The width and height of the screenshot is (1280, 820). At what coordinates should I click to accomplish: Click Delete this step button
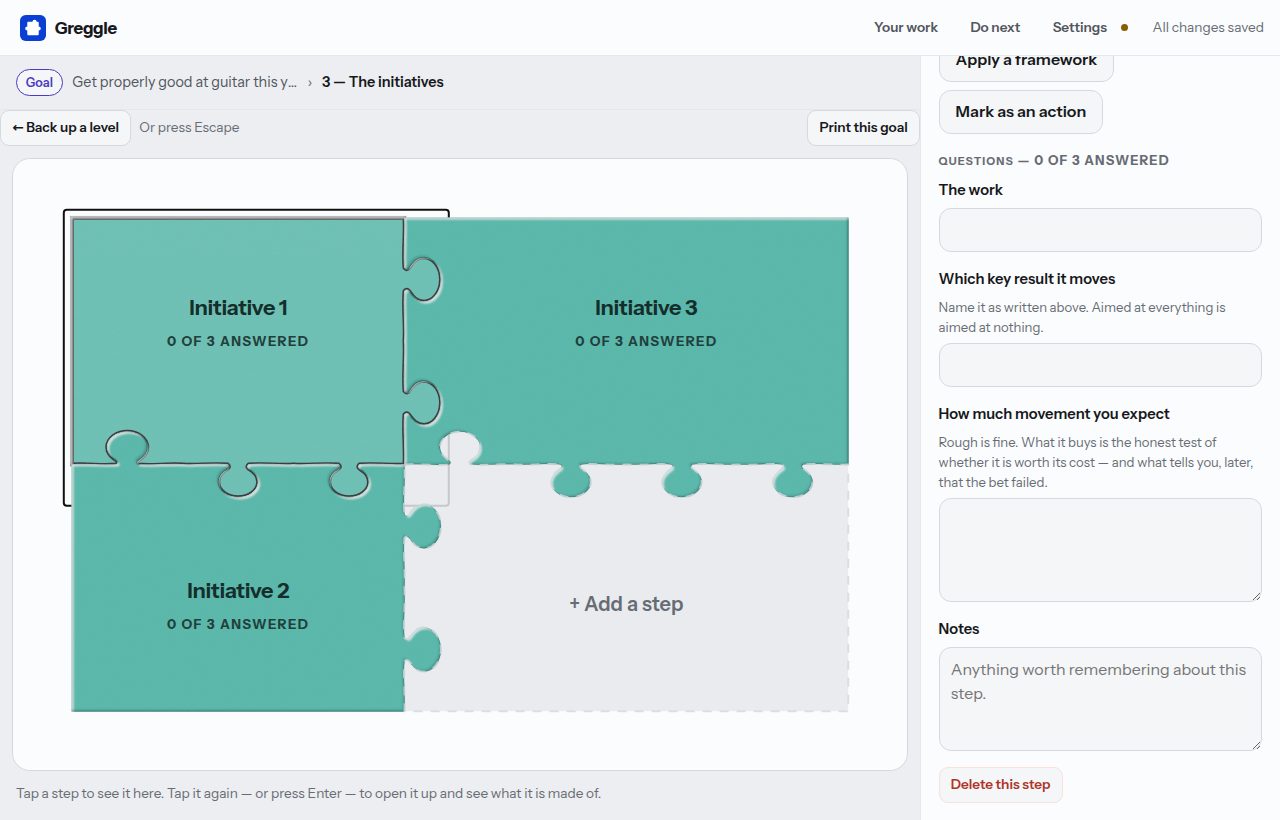tap(1000, 785)
